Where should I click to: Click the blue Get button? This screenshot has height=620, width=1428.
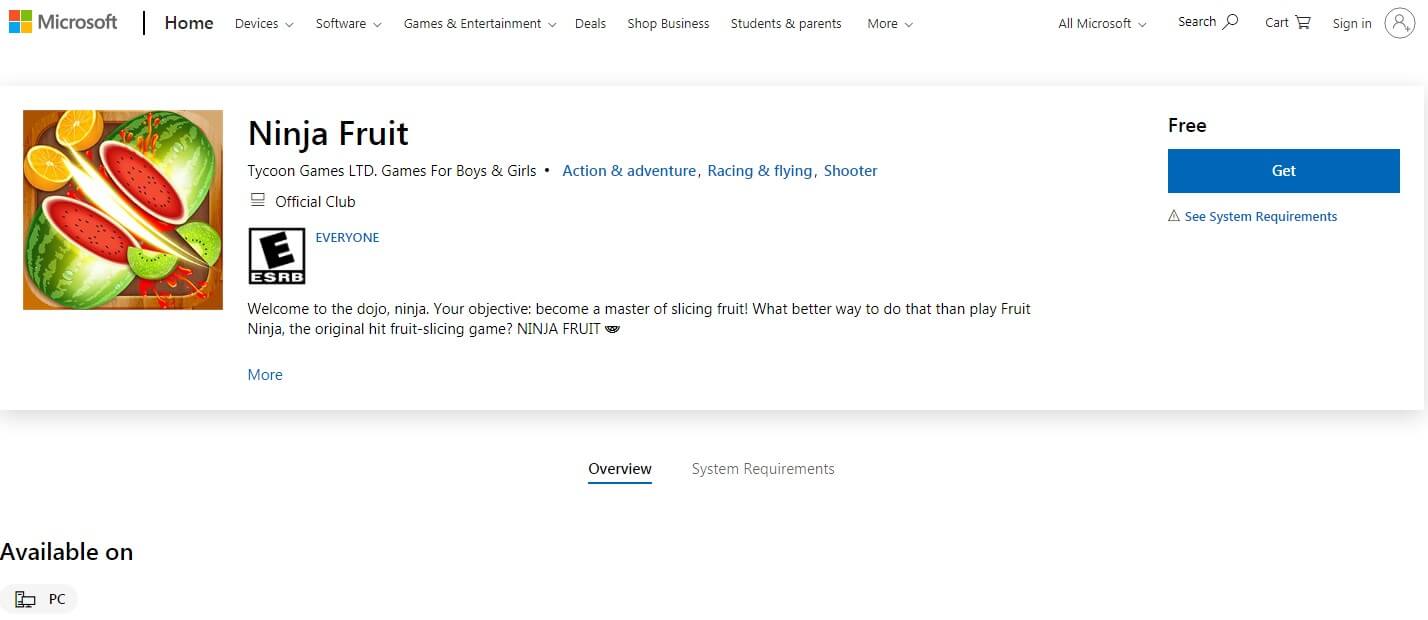(x=1284, y=171)
